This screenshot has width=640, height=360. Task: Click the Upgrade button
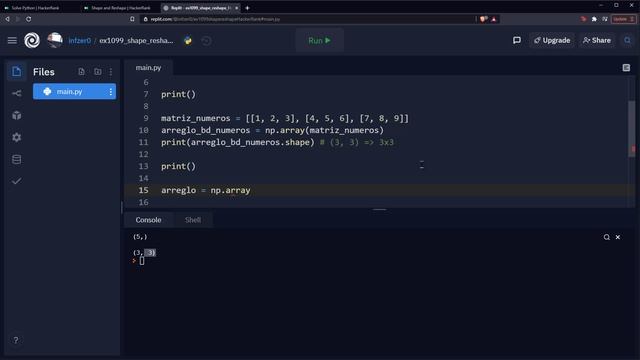tap(552, 40)
